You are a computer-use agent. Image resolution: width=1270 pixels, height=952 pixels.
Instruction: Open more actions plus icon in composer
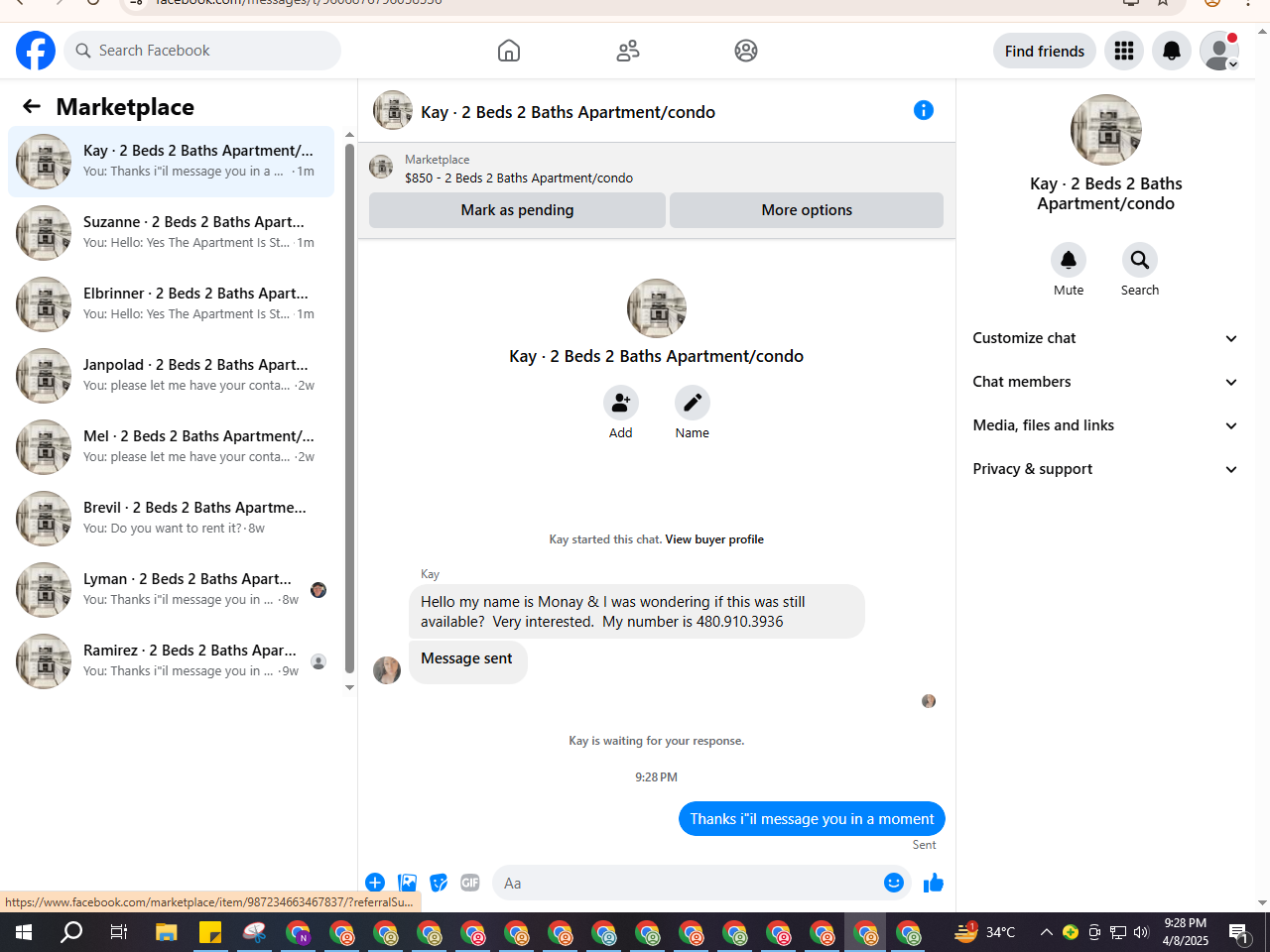click(x=375, y=883)
